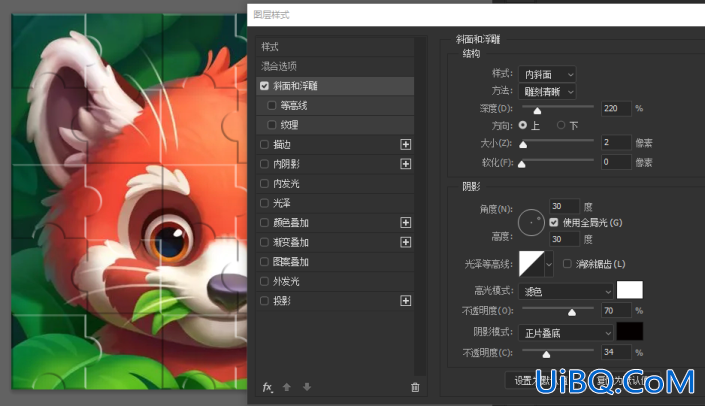Click the 高度 value field

pos(564,239)
